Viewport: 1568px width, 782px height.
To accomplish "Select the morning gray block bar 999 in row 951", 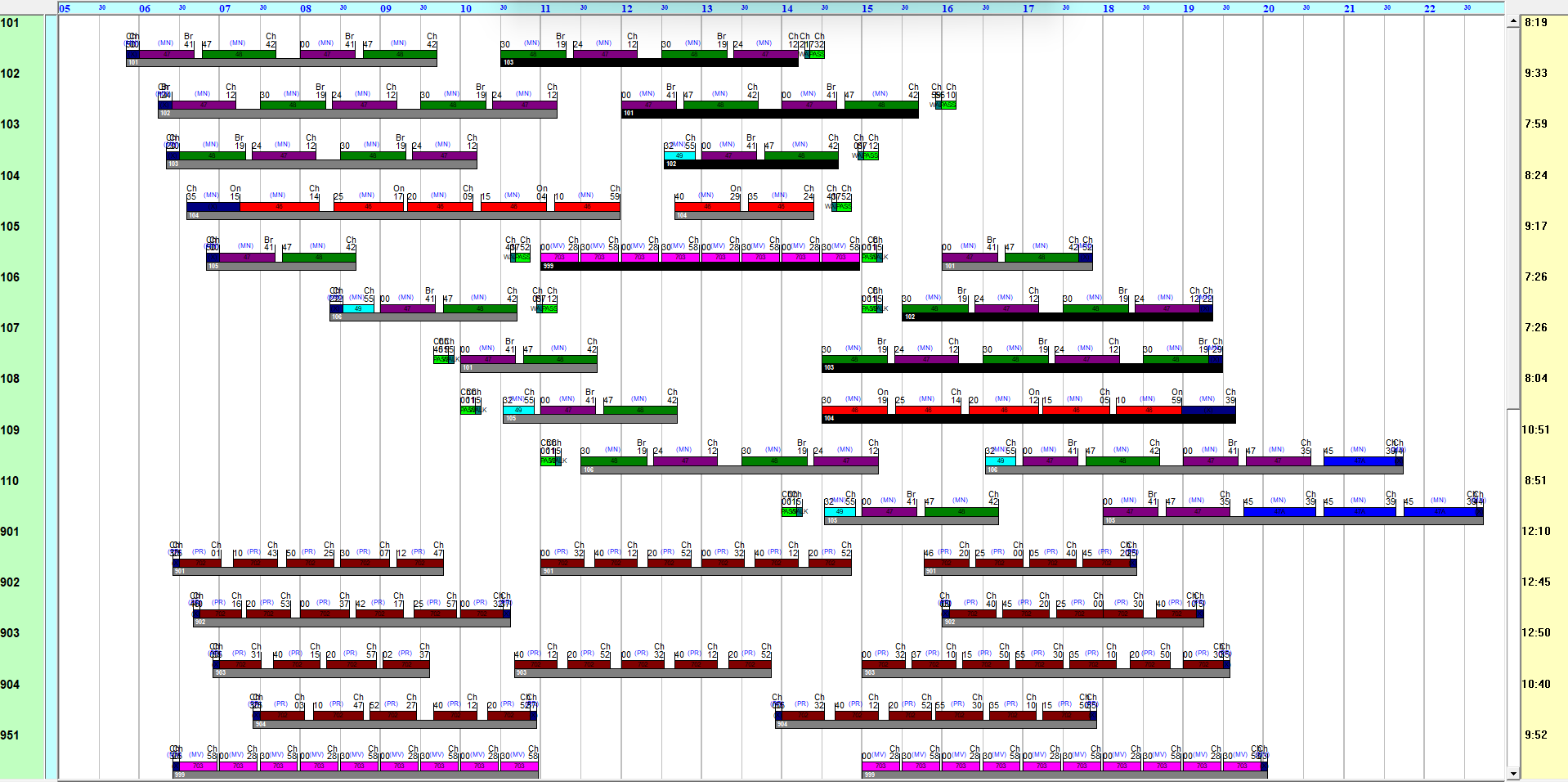I will pyautogui.click(x=356, y=775).
